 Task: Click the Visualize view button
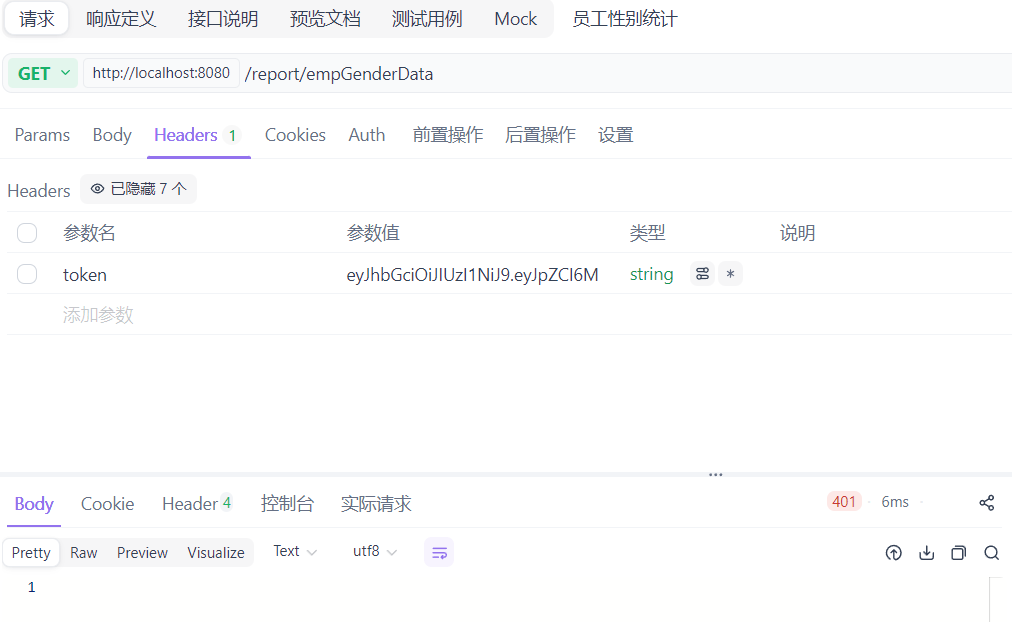[216, 553]
